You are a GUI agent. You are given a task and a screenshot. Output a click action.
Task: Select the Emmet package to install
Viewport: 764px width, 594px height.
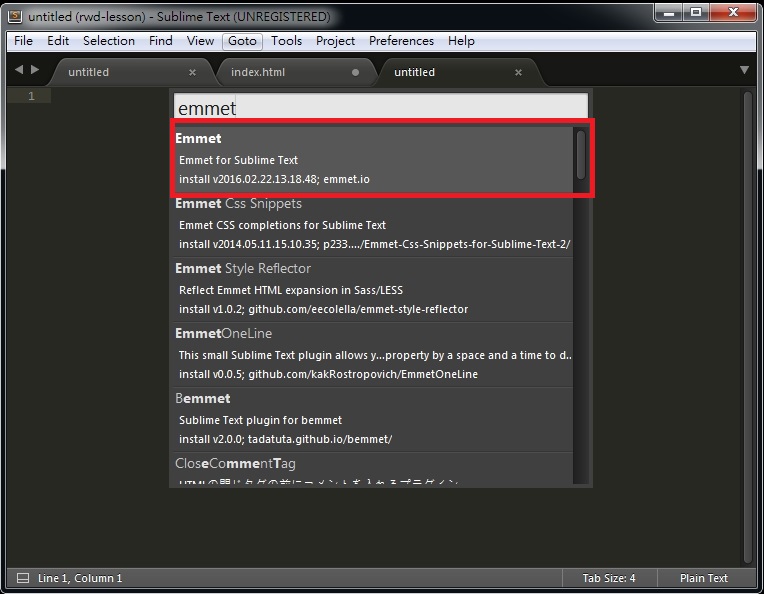(372, 158)
